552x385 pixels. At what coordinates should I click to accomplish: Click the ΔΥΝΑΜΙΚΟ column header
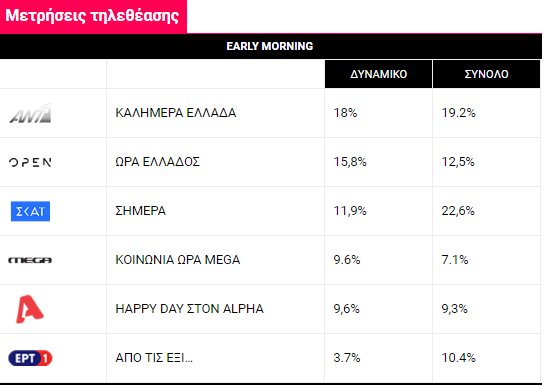click(378, 74)
